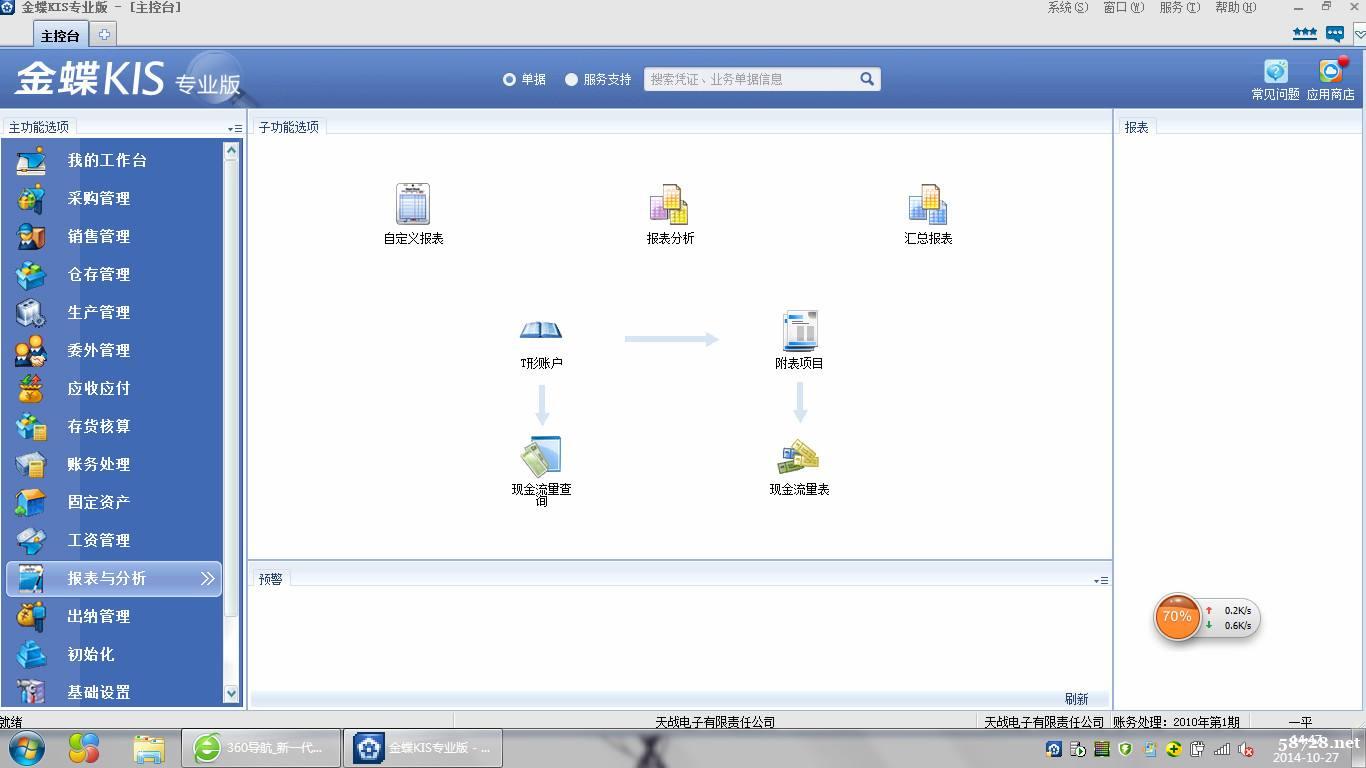Select 我的工作台 in sidebar

pyautogui.click(x=107, y=160)
